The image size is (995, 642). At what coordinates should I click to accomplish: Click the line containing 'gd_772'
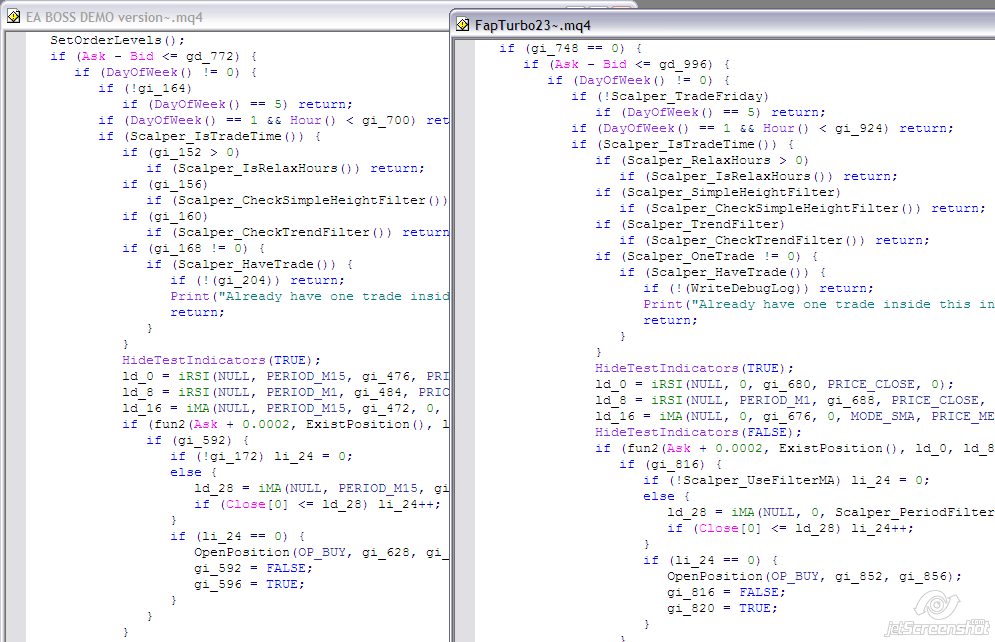point(154,56)
